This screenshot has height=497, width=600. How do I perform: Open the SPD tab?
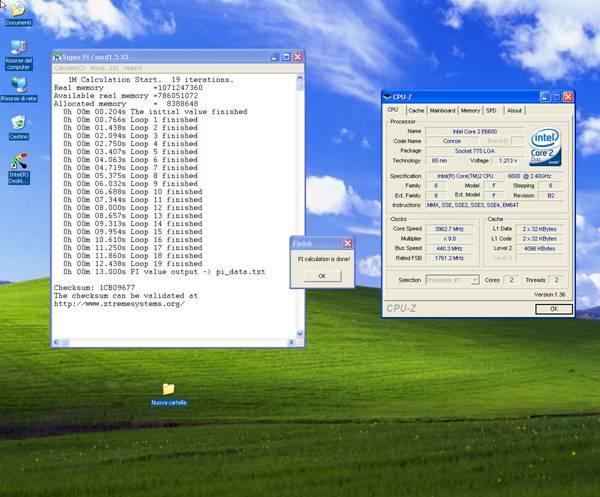click(492, 110)
